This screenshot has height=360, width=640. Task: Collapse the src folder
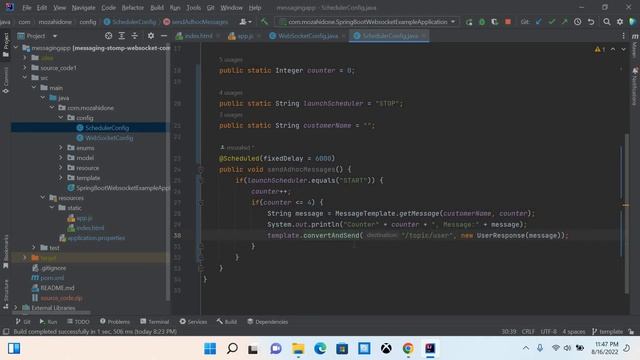tap(25, 78)
